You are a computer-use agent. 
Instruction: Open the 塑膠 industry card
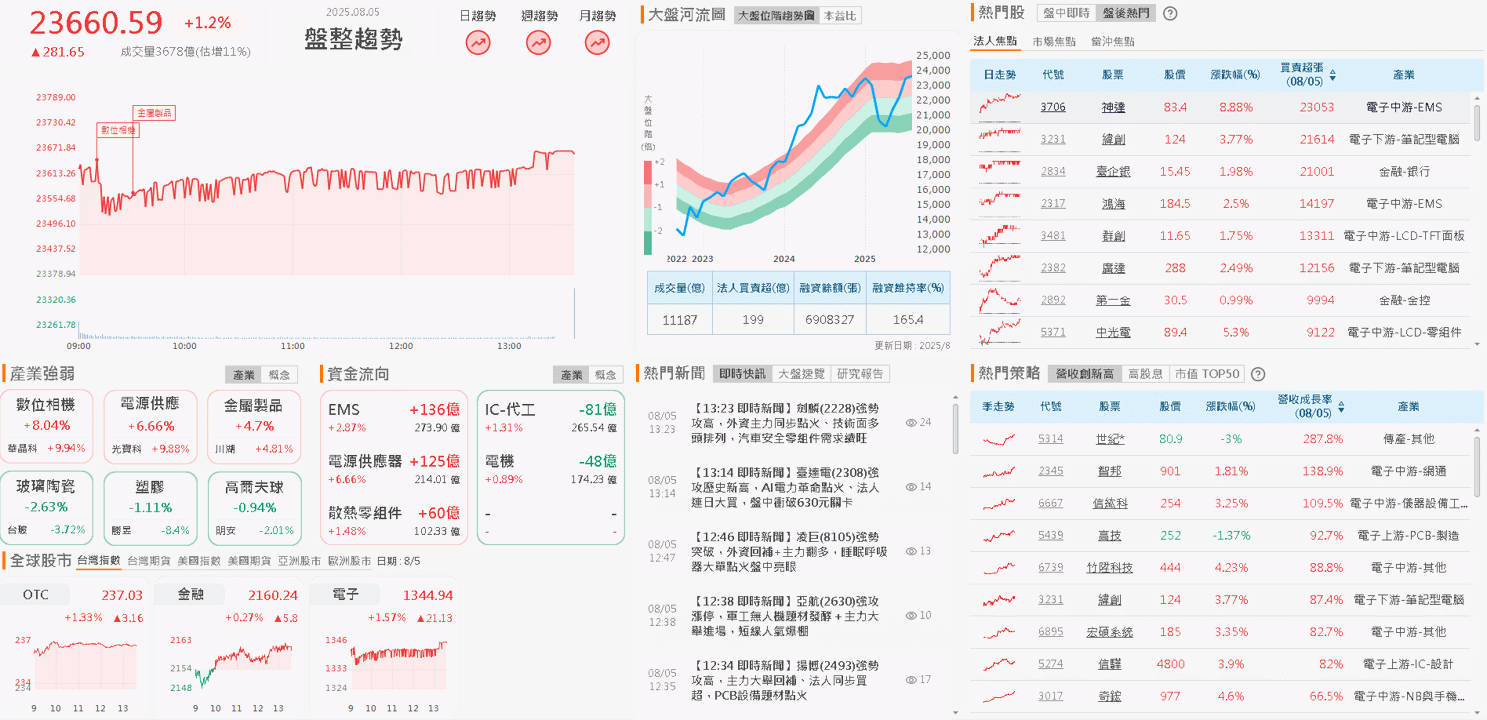(149, 508)
